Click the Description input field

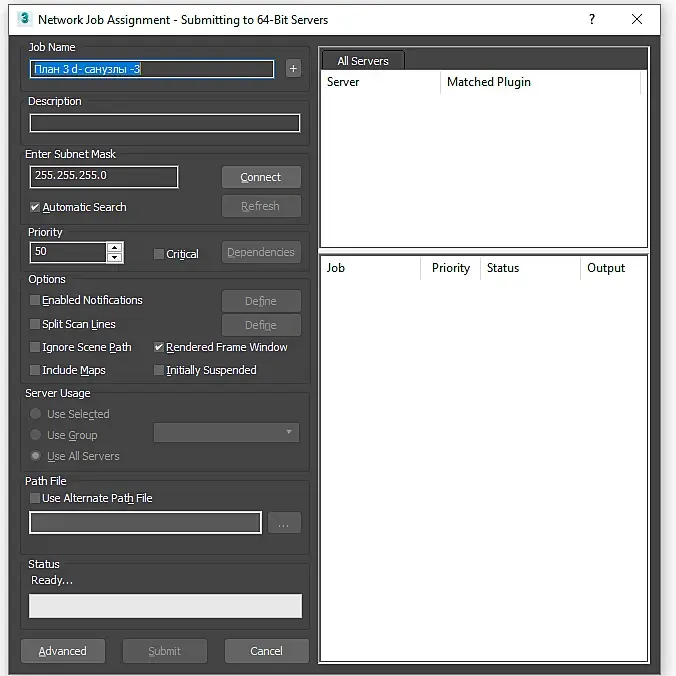pos(165,123)
